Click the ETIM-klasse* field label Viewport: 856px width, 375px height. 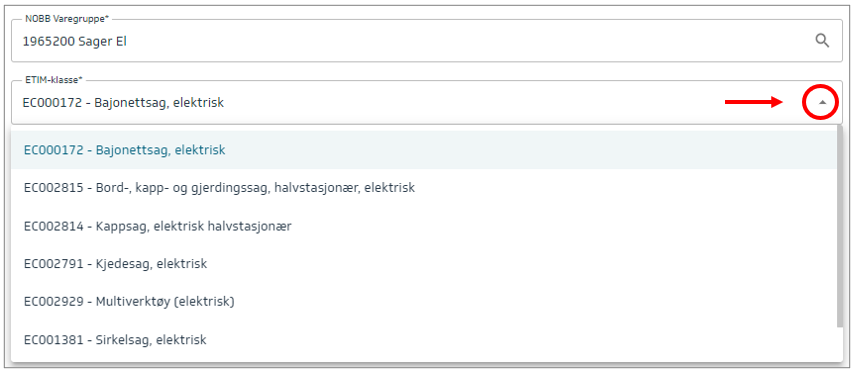click(54, 80)
